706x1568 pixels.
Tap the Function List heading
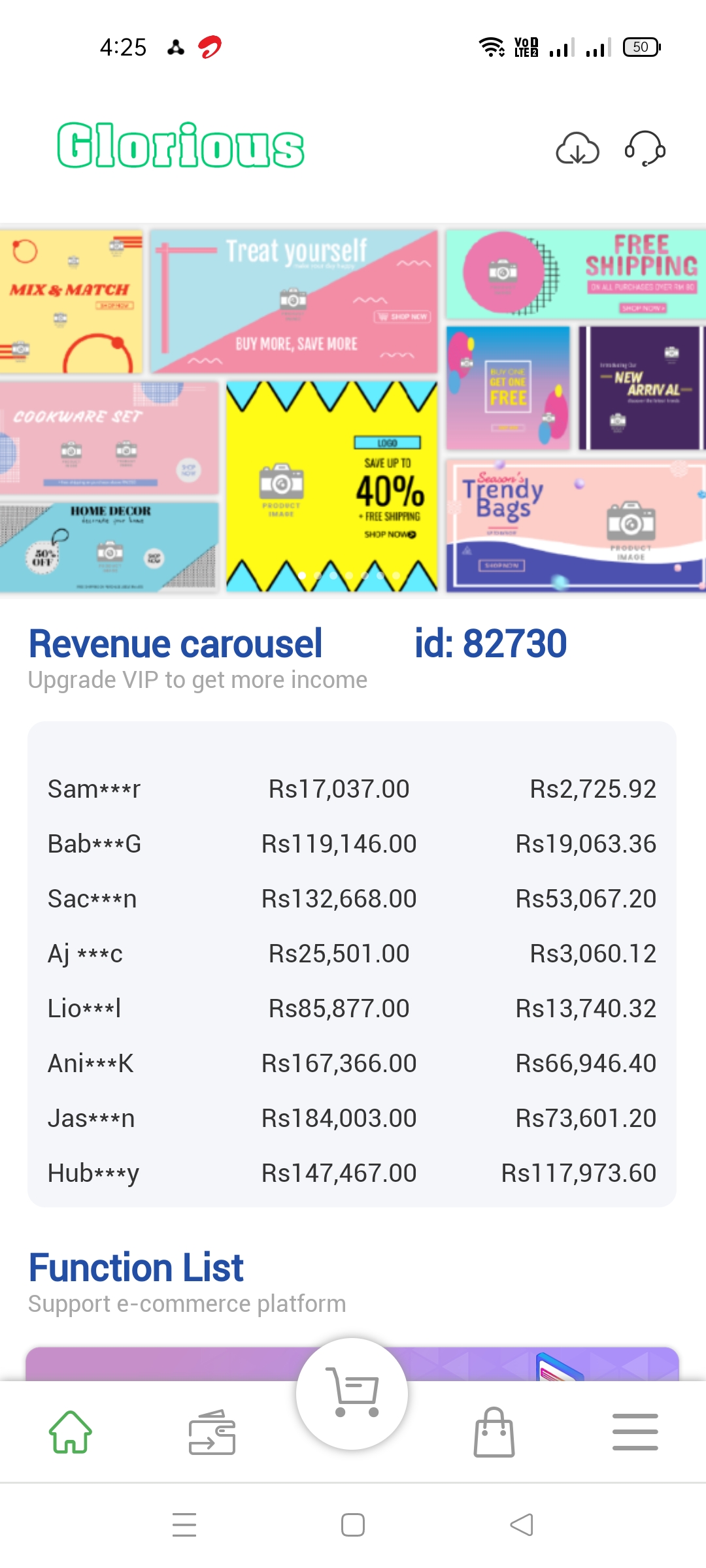click(x=136, y=1268)
